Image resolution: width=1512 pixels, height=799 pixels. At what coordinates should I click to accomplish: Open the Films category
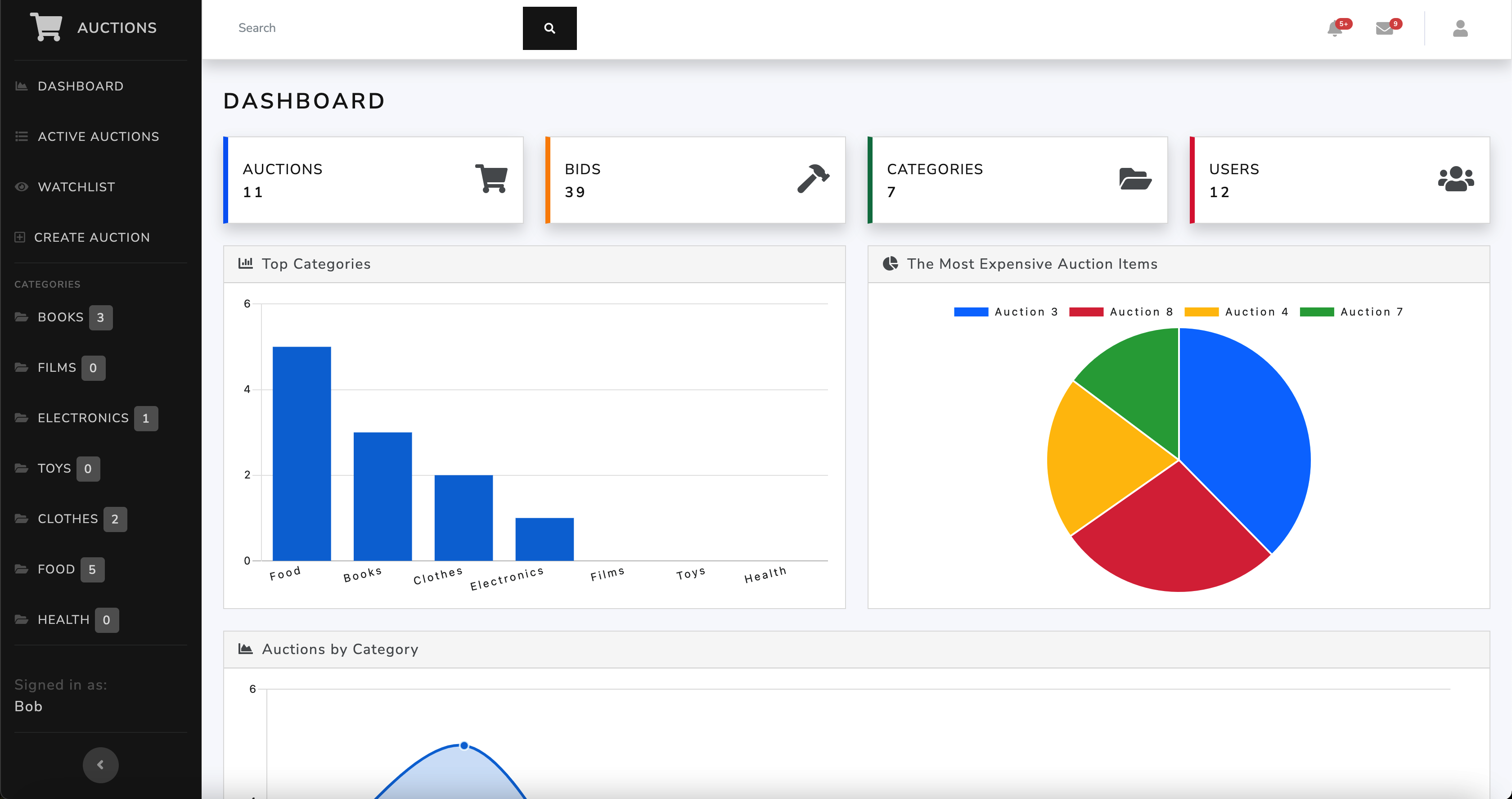click(x=60, y=368)
